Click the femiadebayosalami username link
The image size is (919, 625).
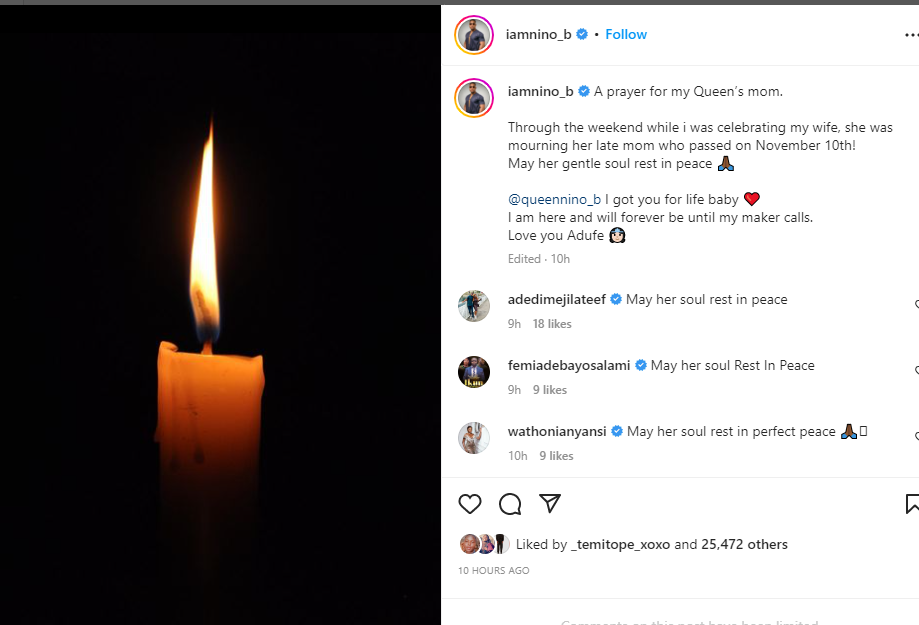point(568,365)
